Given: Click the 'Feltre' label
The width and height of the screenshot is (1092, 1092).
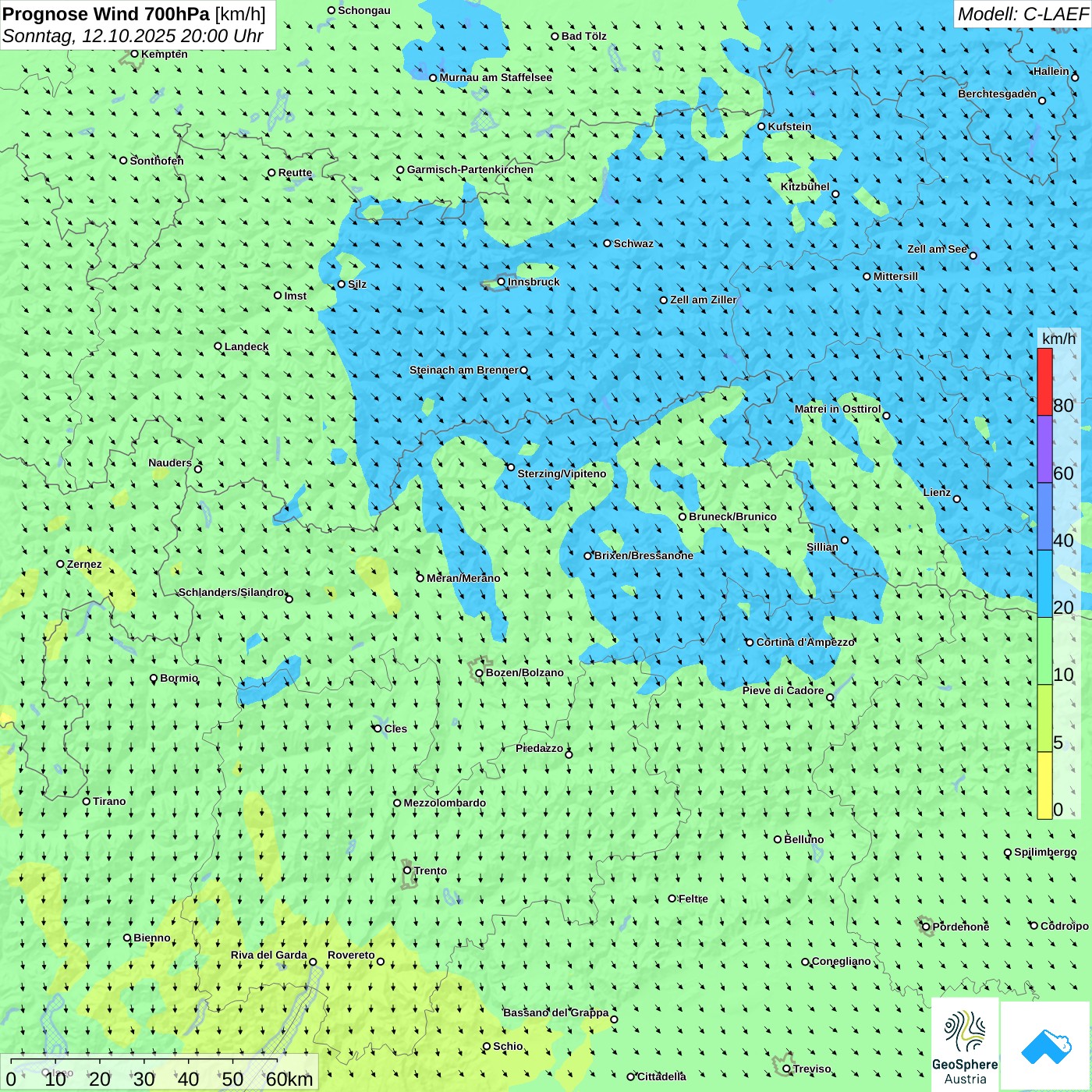Looking at the screenshot, I should click(x=693, y=899).
